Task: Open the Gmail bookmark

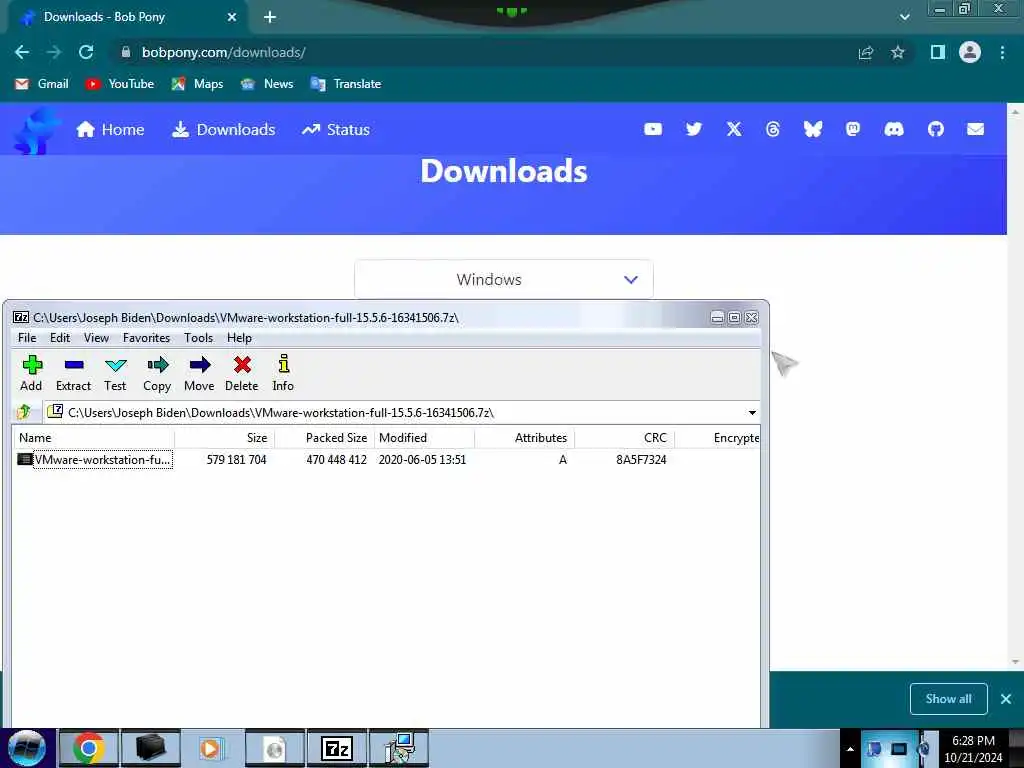Action: coord(42,84)
